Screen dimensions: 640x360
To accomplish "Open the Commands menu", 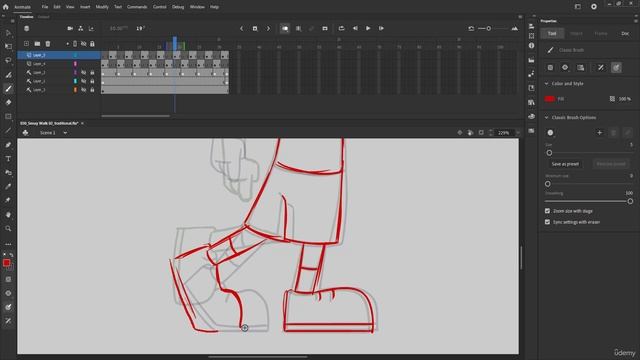I will (137, 7).
